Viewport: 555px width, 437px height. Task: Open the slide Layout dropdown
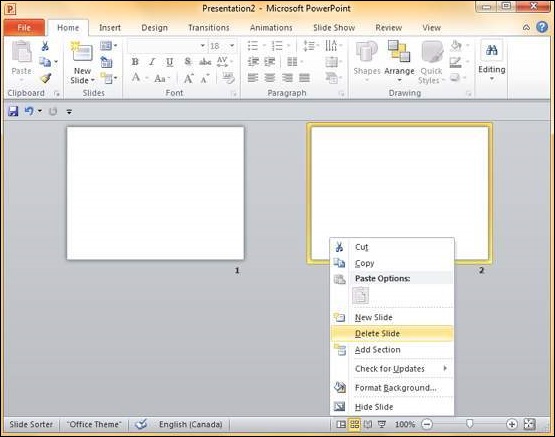pyautogui.click(x=108, y=46)
